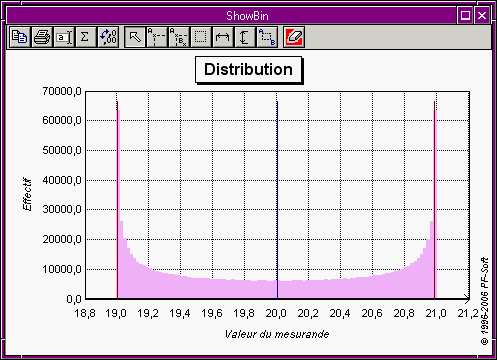
Task: Click the Valeur du mesurande axis label
Action: pos(277,334)
